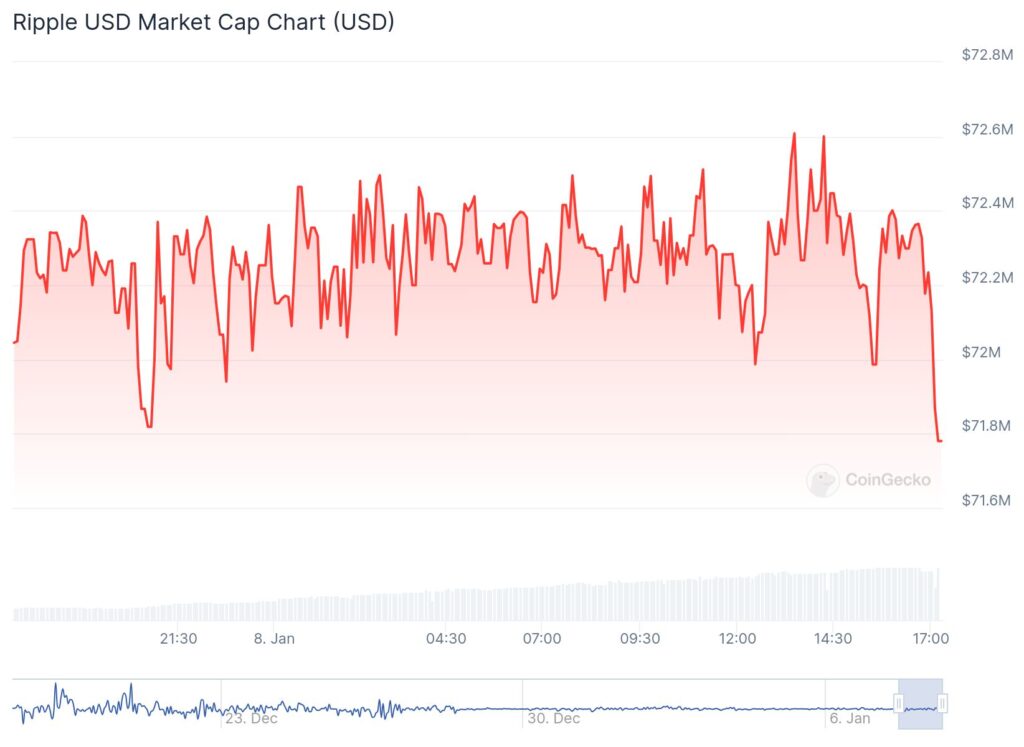Click the final low point of the red line
This screenshot has height=747, width=1024.
click(940, 440)
